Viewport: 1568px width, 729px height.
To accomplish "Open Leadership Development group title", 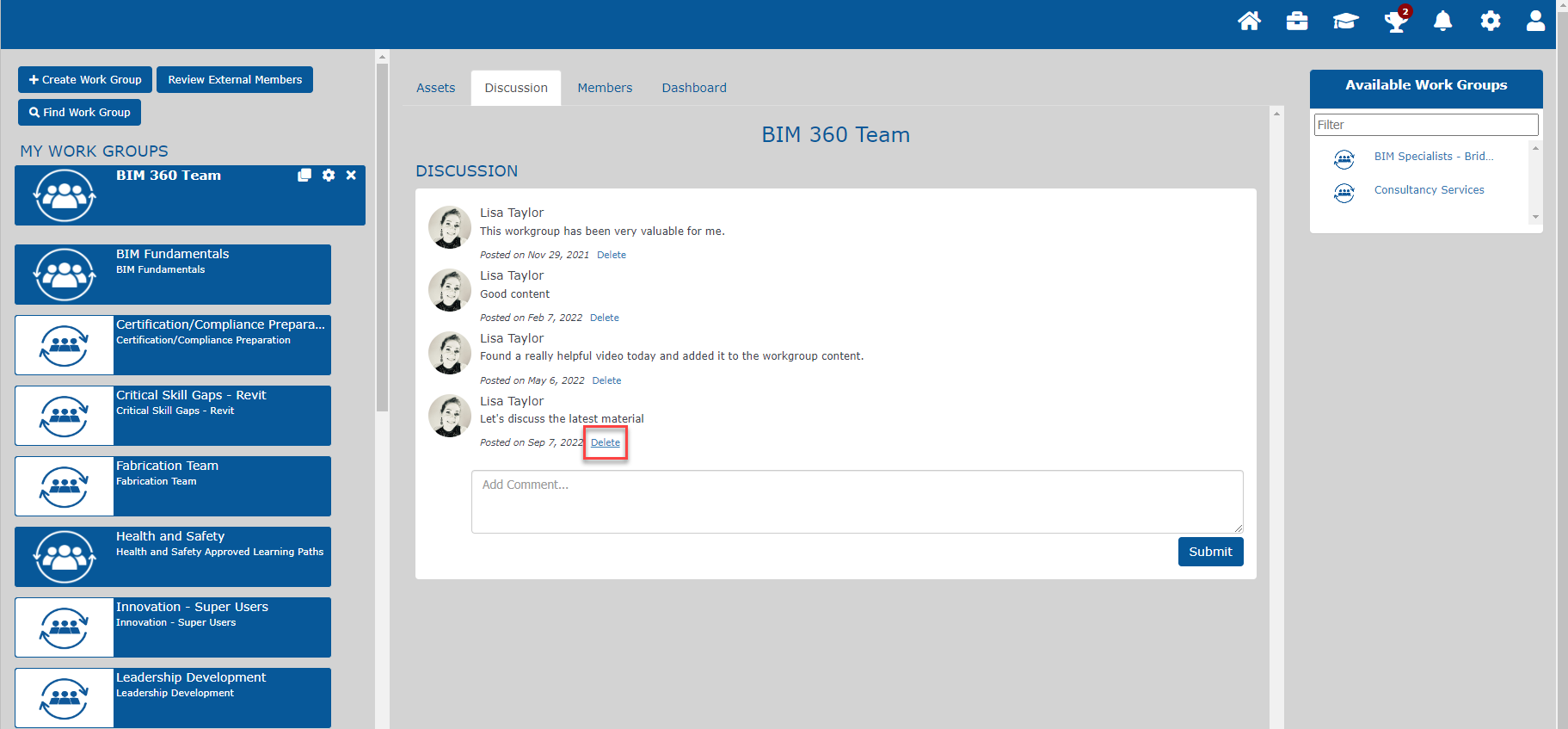I will [x=191, y=677].
